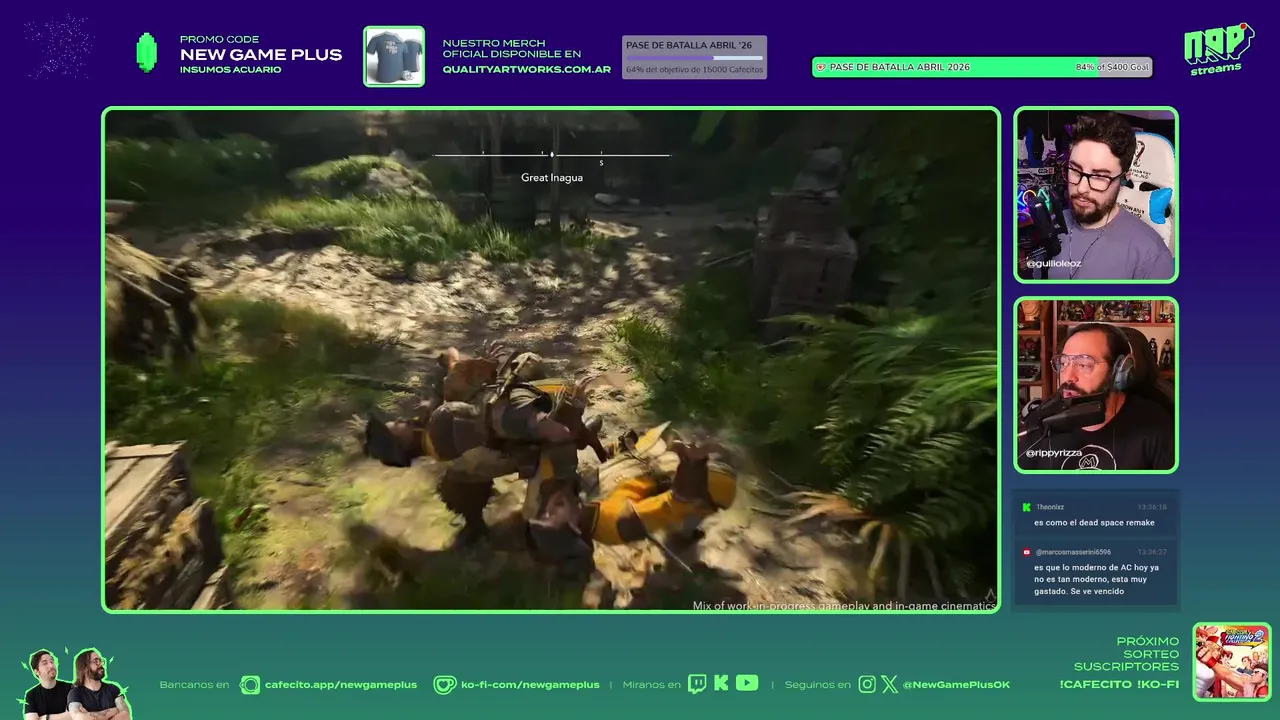
Task: Click the X (Twitter) icon in footer
Action: point(890,684)
